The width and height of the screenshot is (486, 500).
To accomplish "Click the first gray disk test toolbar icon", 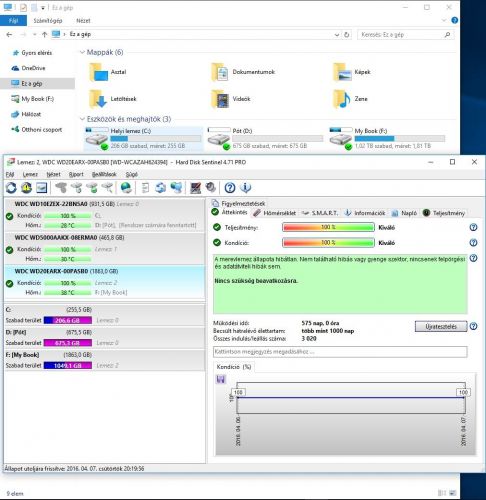I will [x=61, y=188].
